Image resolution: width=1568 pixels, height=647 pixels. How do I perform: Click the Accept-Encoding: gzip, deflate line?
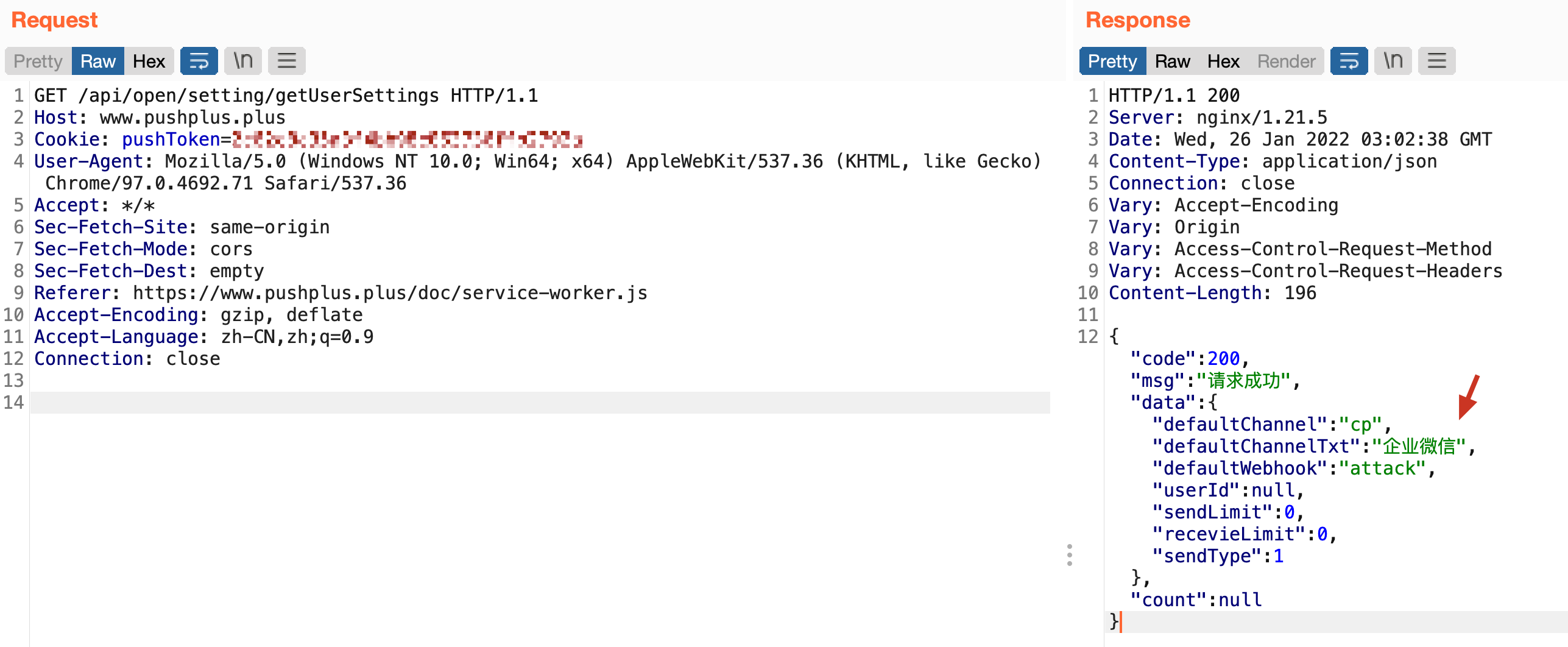click(x=198, y=315)
